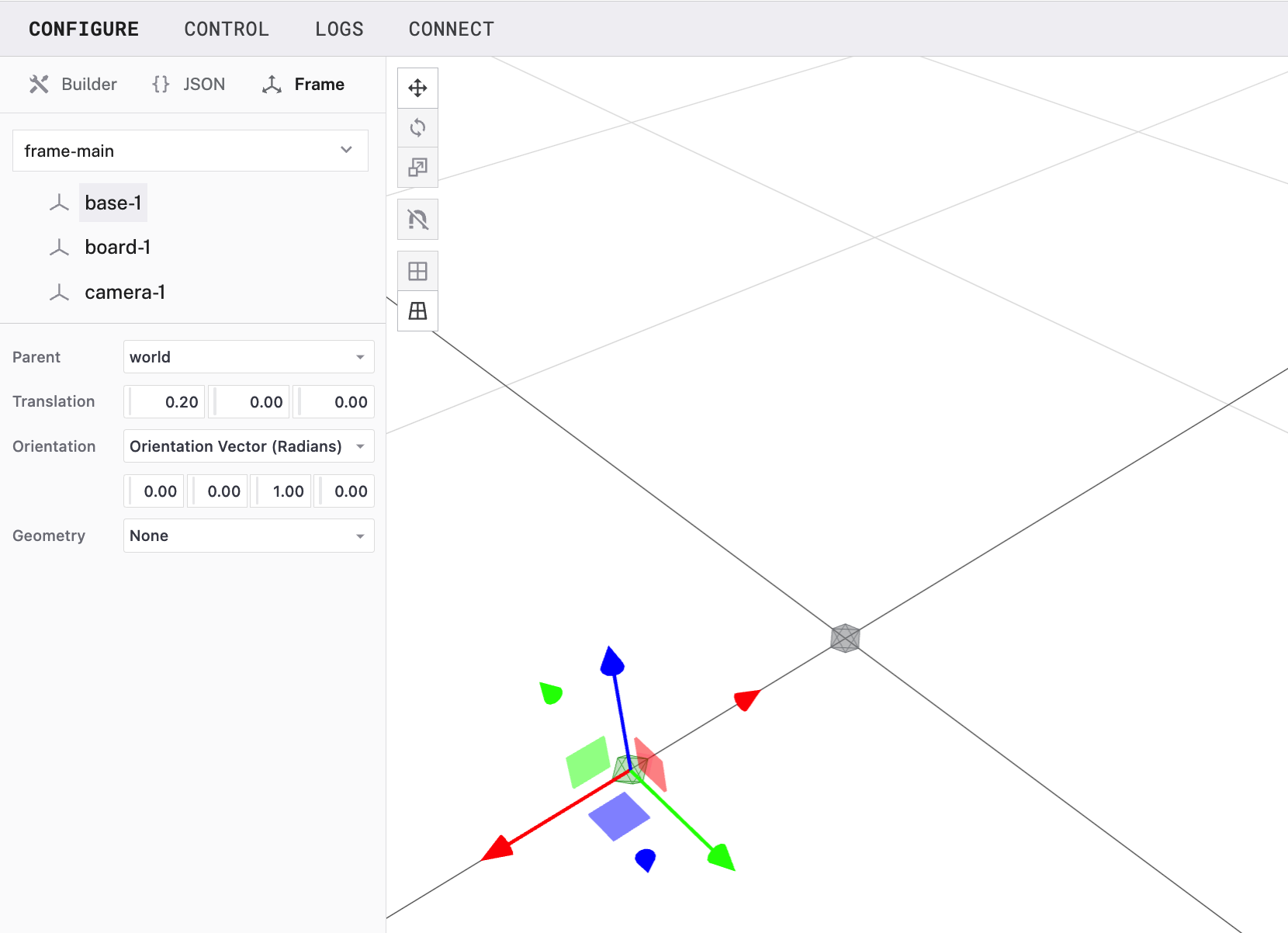Open the JSON configuration tab

coord(189,84)
